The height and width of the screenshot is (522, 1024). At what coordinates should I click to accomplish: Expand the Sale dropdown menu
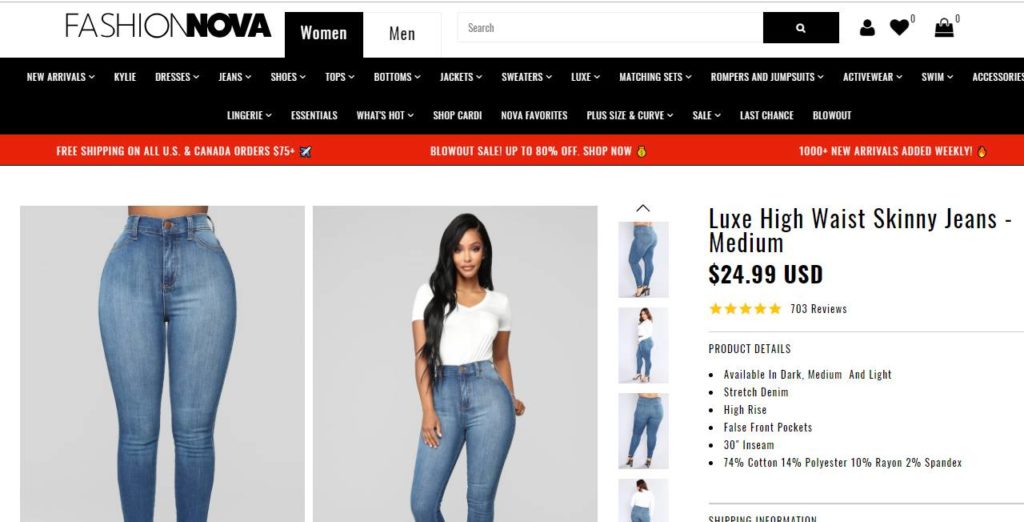tap(707, 116)
